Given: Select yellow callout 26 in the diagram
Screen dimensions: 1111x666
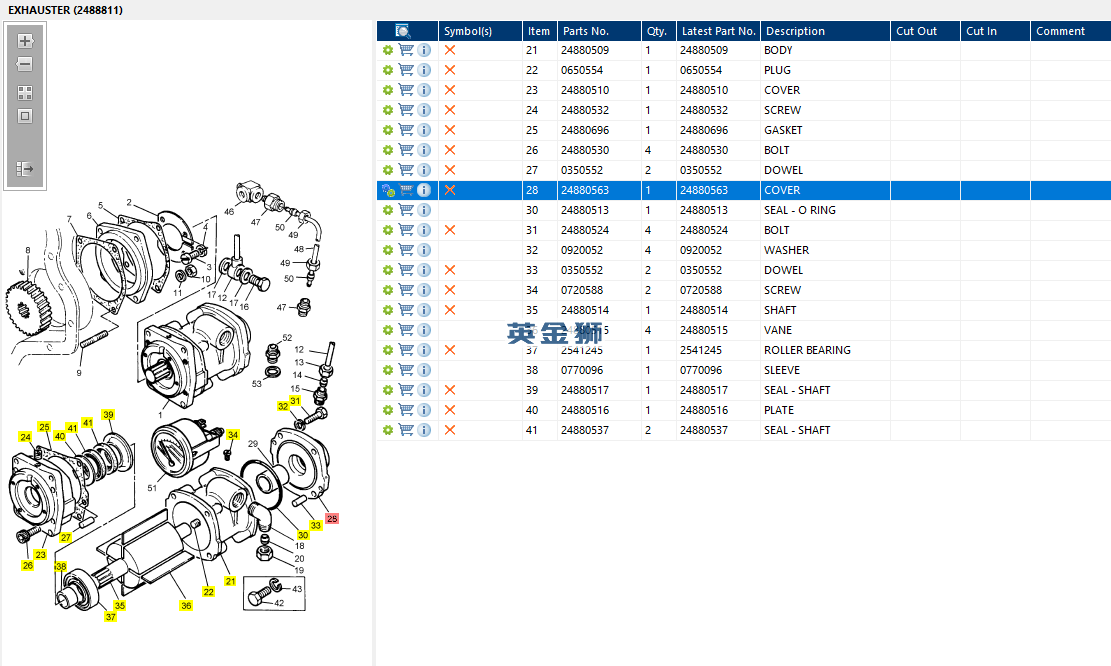Looking at the screenshot, I should [28, 565].
